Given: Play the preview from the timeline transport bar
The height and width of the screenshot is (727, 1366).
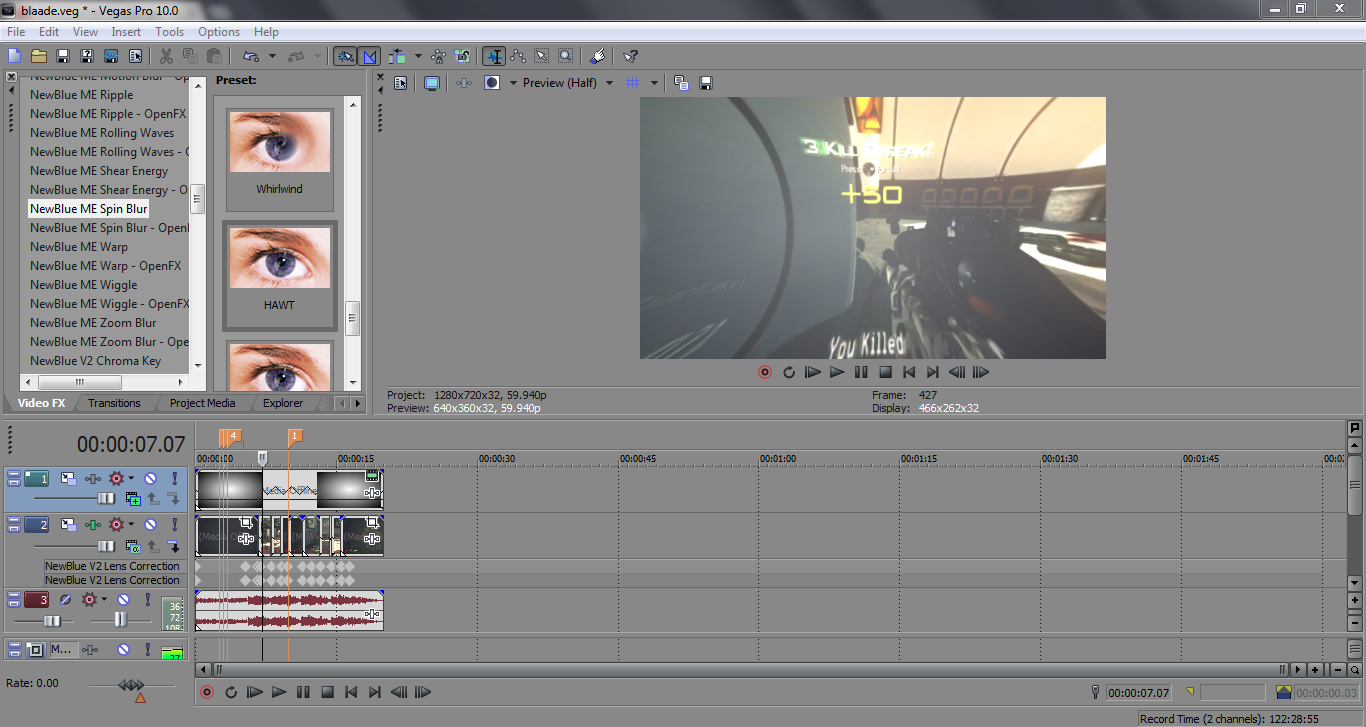Looking at the screenshot, I should pyautogui.click(x=279, y=692).
